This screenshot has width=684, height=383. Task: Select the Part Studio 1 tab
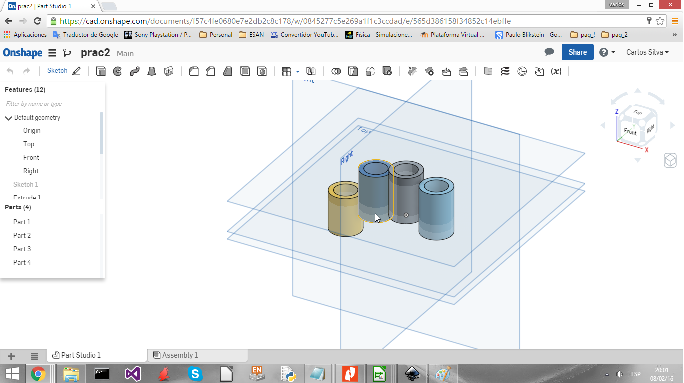click(77, 356)
